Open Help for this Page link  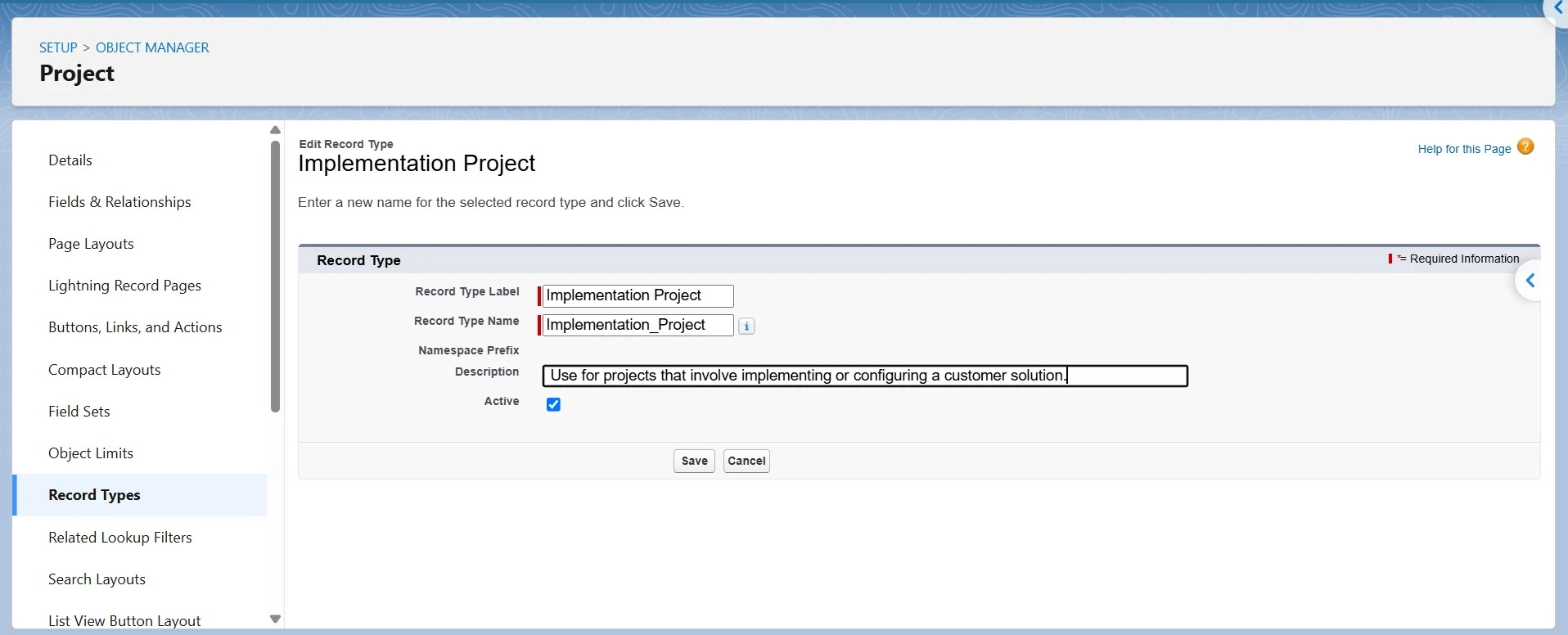(1464, 149)
